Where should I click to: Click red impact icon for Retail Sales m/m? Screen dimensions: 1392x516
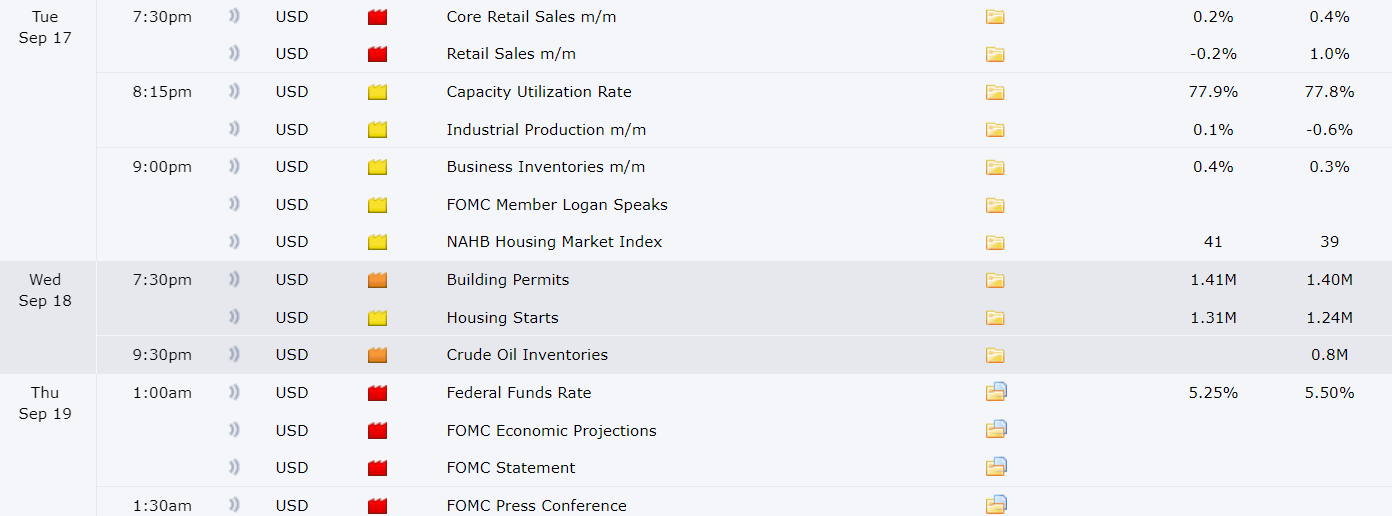377,54
